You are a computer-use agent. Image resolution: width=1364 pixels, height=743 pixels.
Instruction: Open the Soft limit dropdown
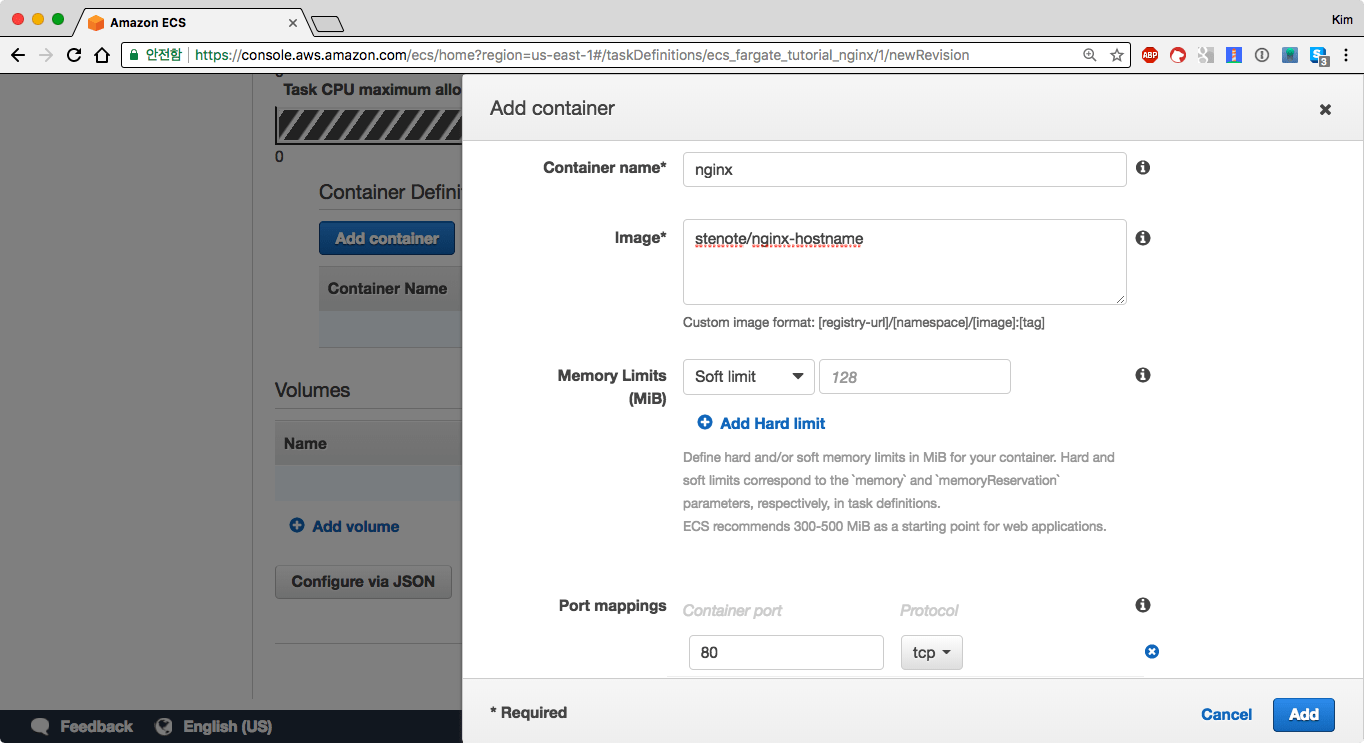748,377
